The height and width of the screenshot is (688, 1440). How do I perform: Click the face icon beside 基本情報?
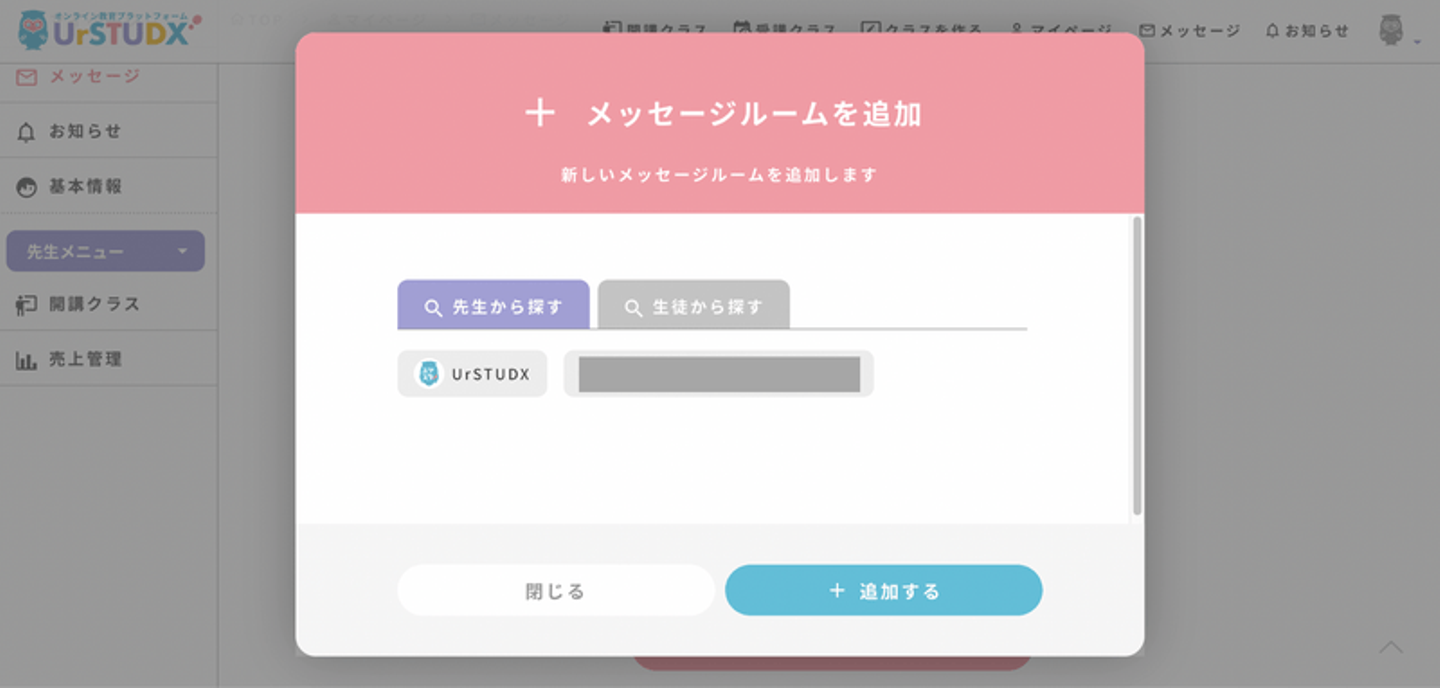point(27,187)
